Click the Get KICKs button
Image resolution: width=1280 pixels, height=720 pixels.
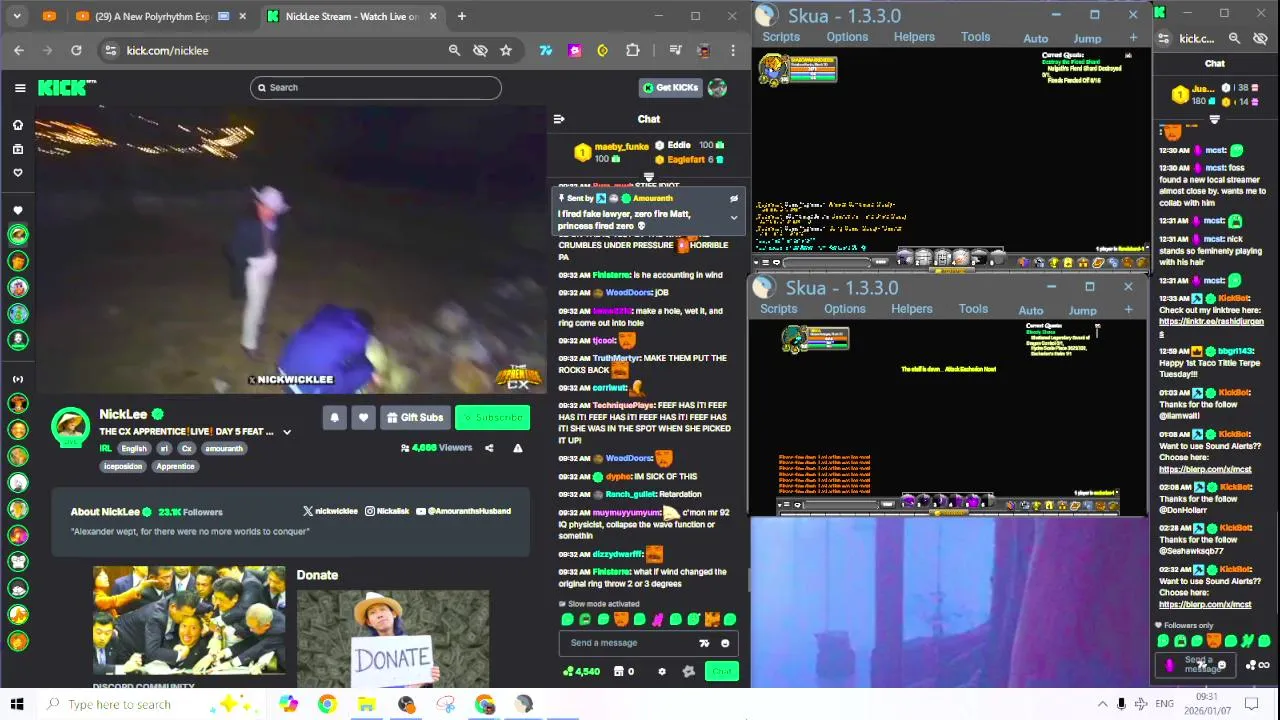pos(670,88)
